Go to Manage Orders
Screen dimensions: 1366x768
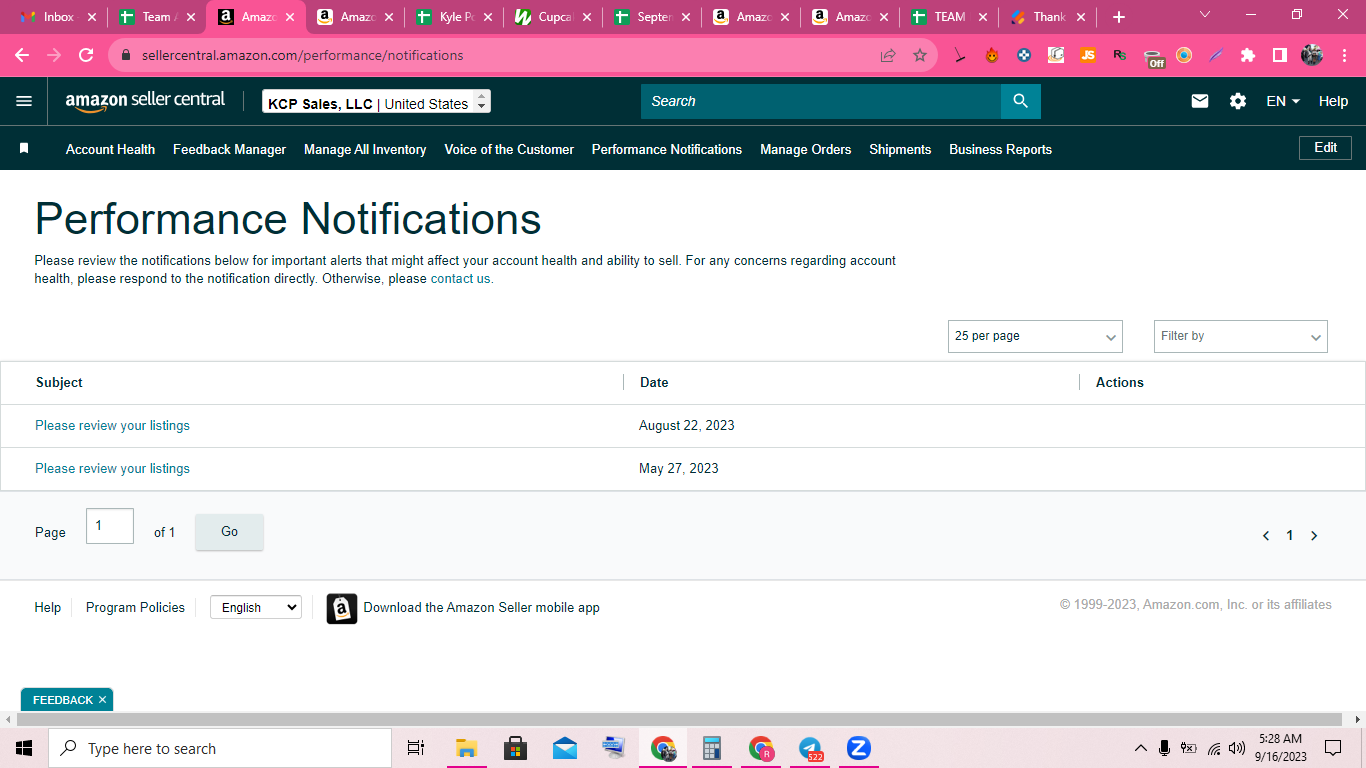click(x=805, y=149)
